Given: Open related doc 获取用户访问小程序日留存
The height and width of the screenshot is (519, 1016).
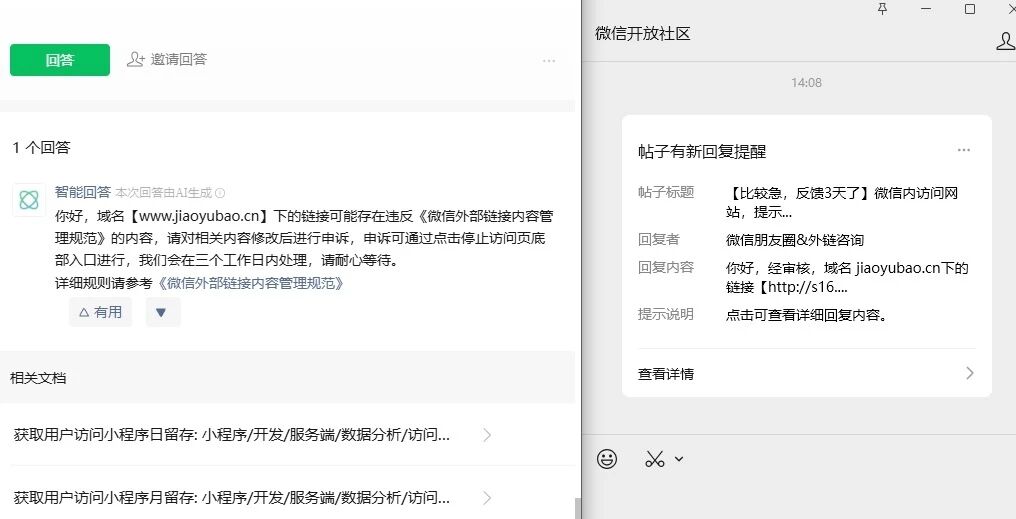Looking at the screenshot, I should point(231,435).
